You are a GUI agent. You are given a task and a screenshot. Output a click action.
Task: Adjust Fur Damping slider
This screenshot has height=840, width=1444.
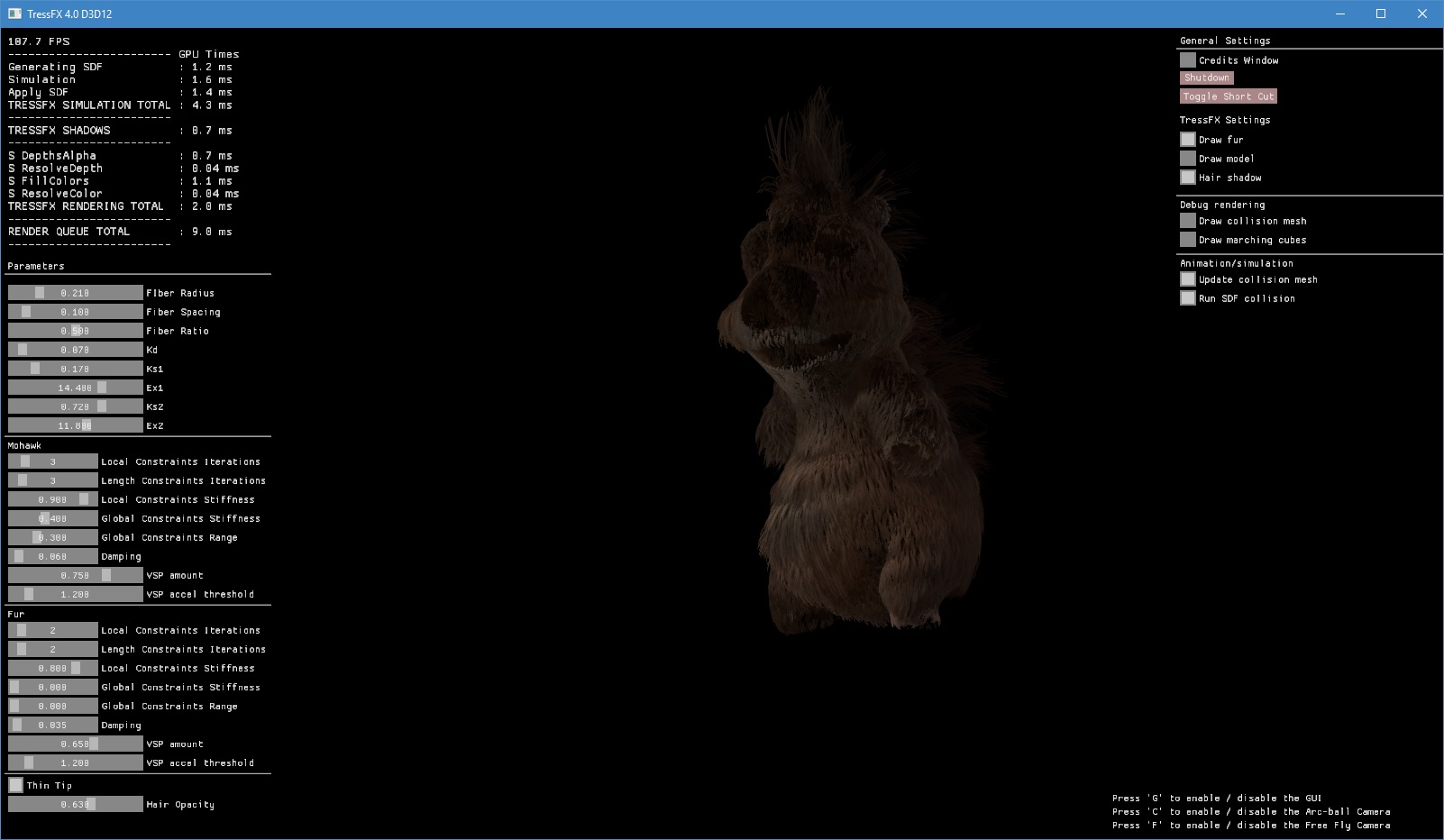[53, 725]
